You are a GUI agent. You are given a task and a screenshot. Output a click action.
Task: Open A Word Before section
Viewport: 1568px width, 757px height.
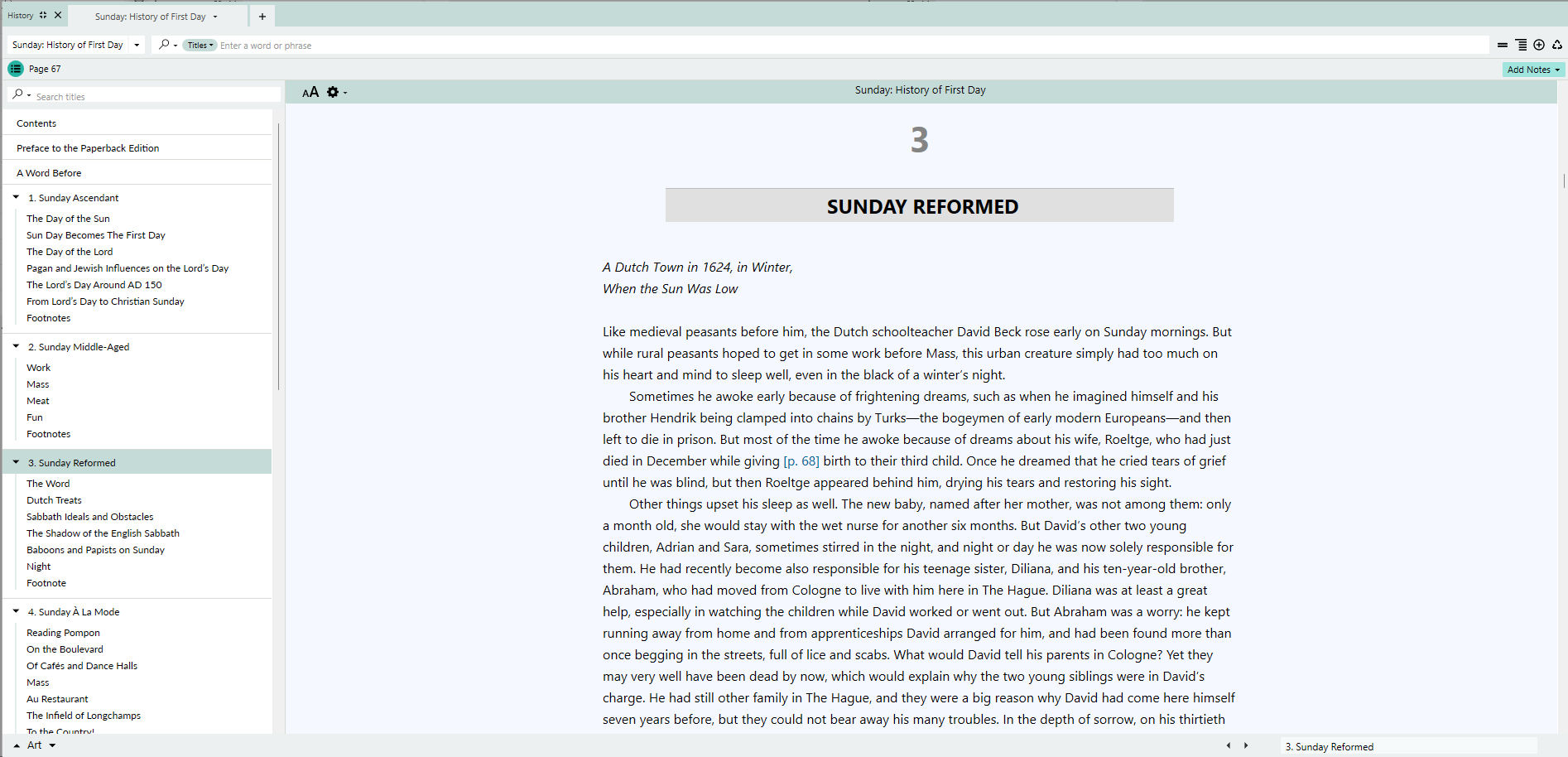click(x=49, y=173)
